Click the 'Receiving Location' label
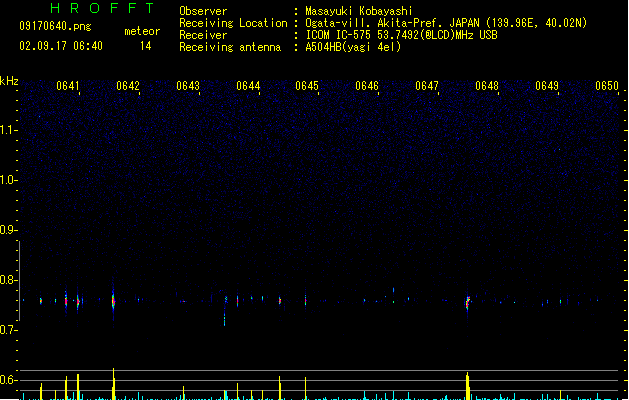This screenshot has width=629, height=400. 233,23
